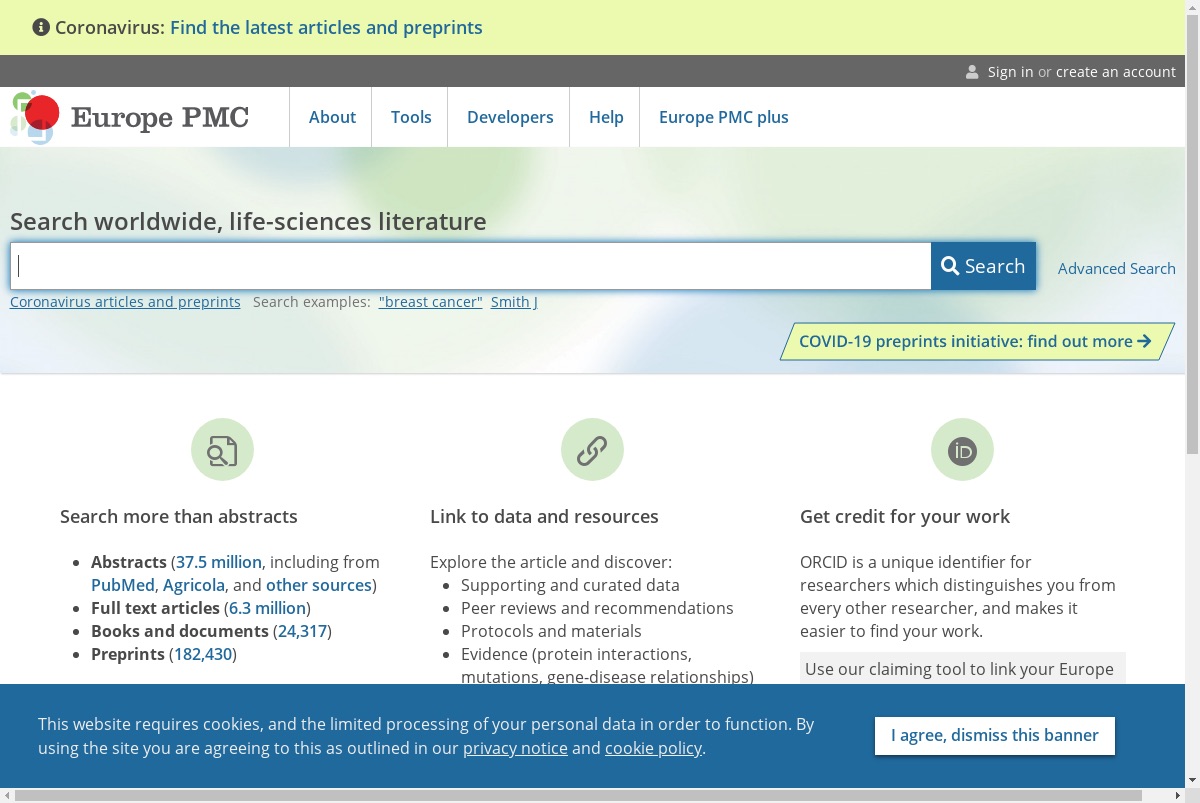The width and height of the screenshot is (1200, 803).
Task: Click the ORCID iD circle icon
Action: point(962,450)
